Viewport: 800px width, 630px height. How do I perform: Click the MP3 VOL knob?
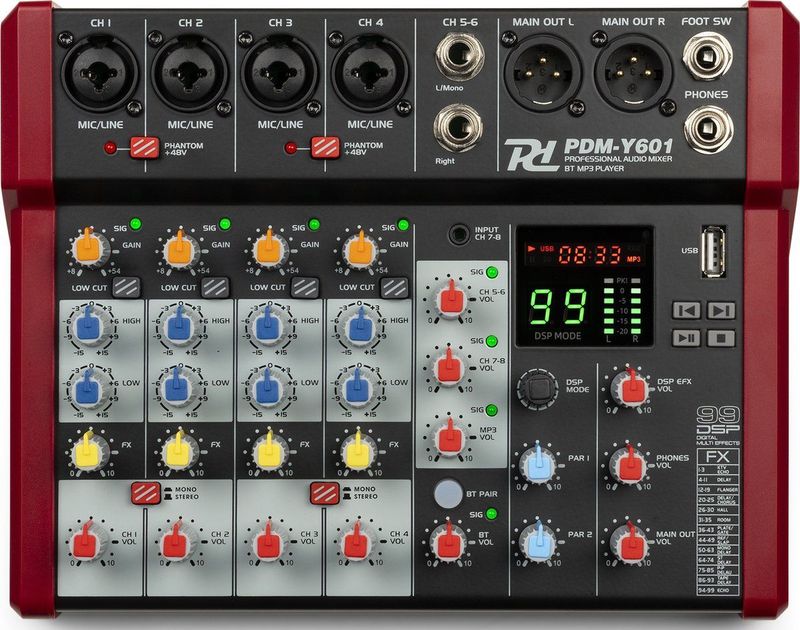pyautogui.click(x=449, y=438)
